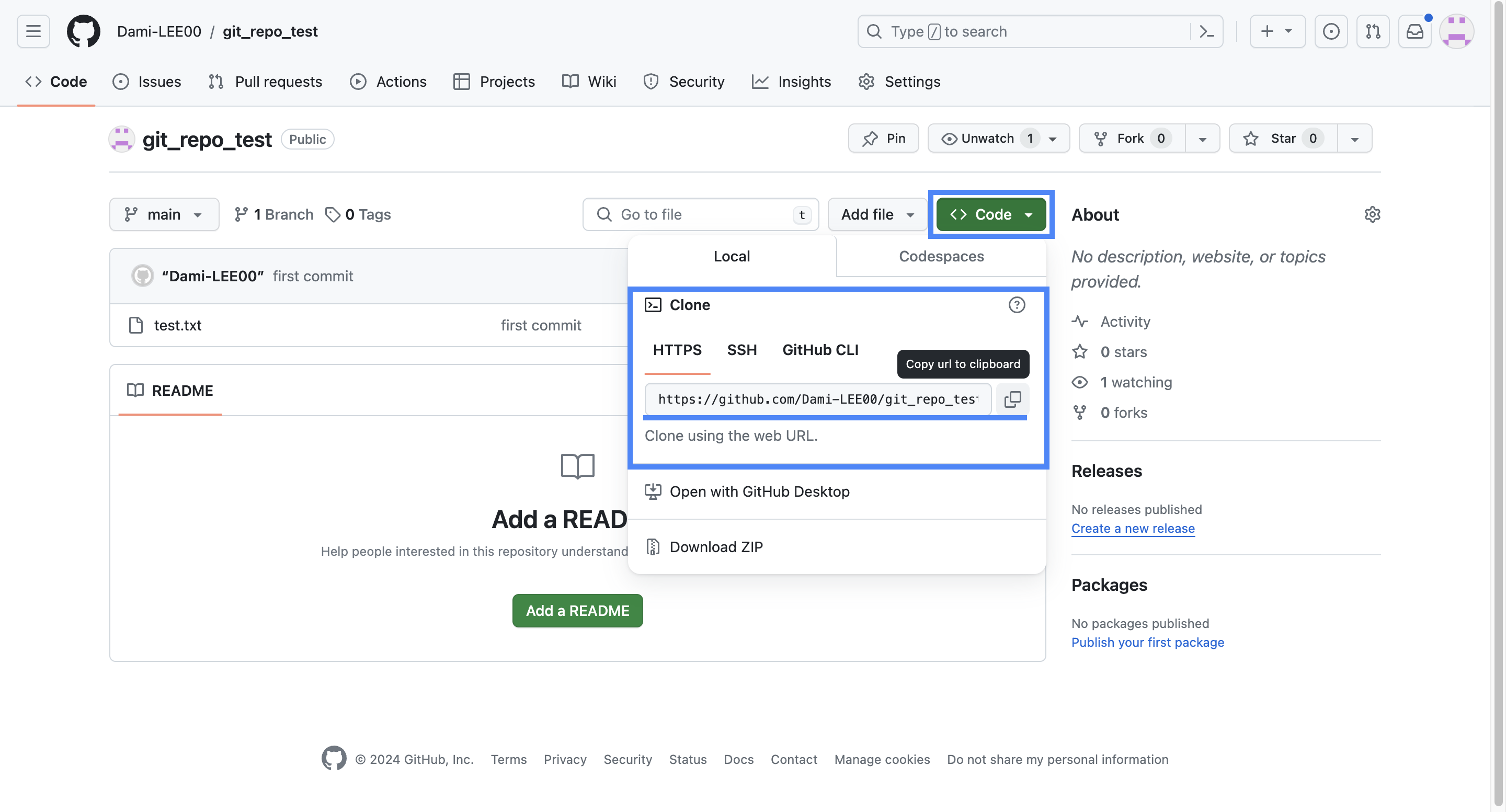Click the Add a README button

578,610
